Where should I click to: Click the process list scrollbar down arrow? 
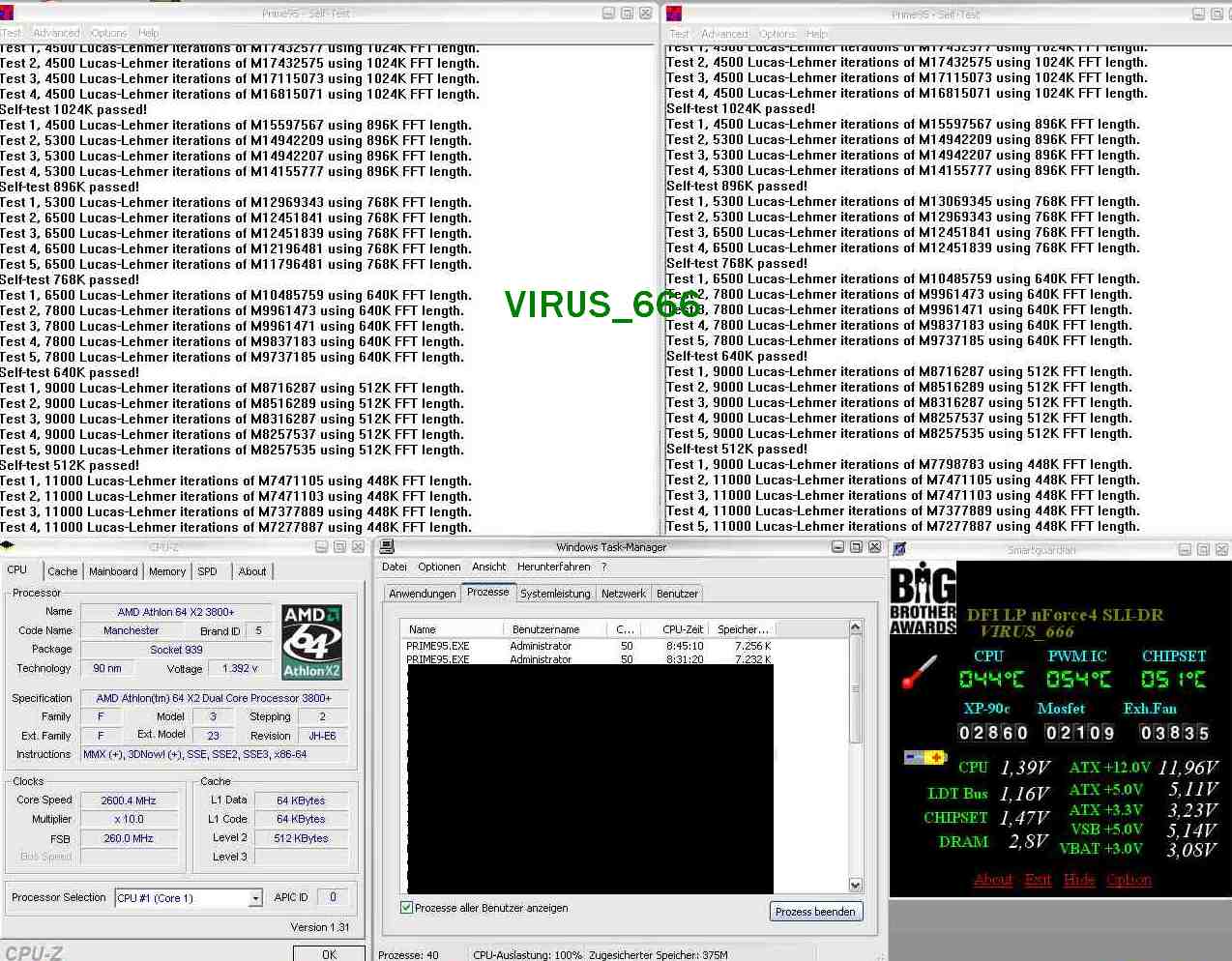[855, 885]
